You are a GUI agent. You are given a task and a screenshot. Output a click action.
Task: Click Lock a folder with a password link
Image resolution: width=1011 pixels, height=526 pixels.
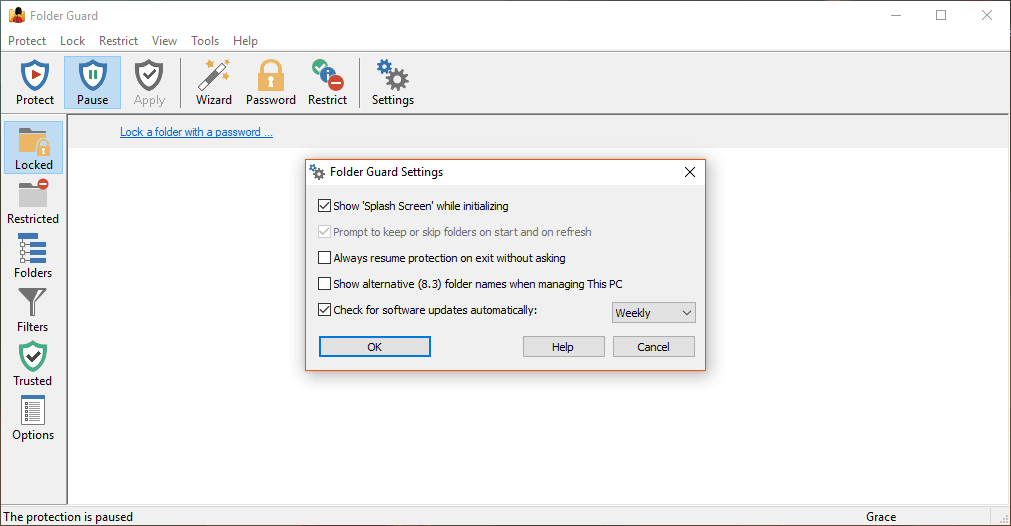click(196, 132)
